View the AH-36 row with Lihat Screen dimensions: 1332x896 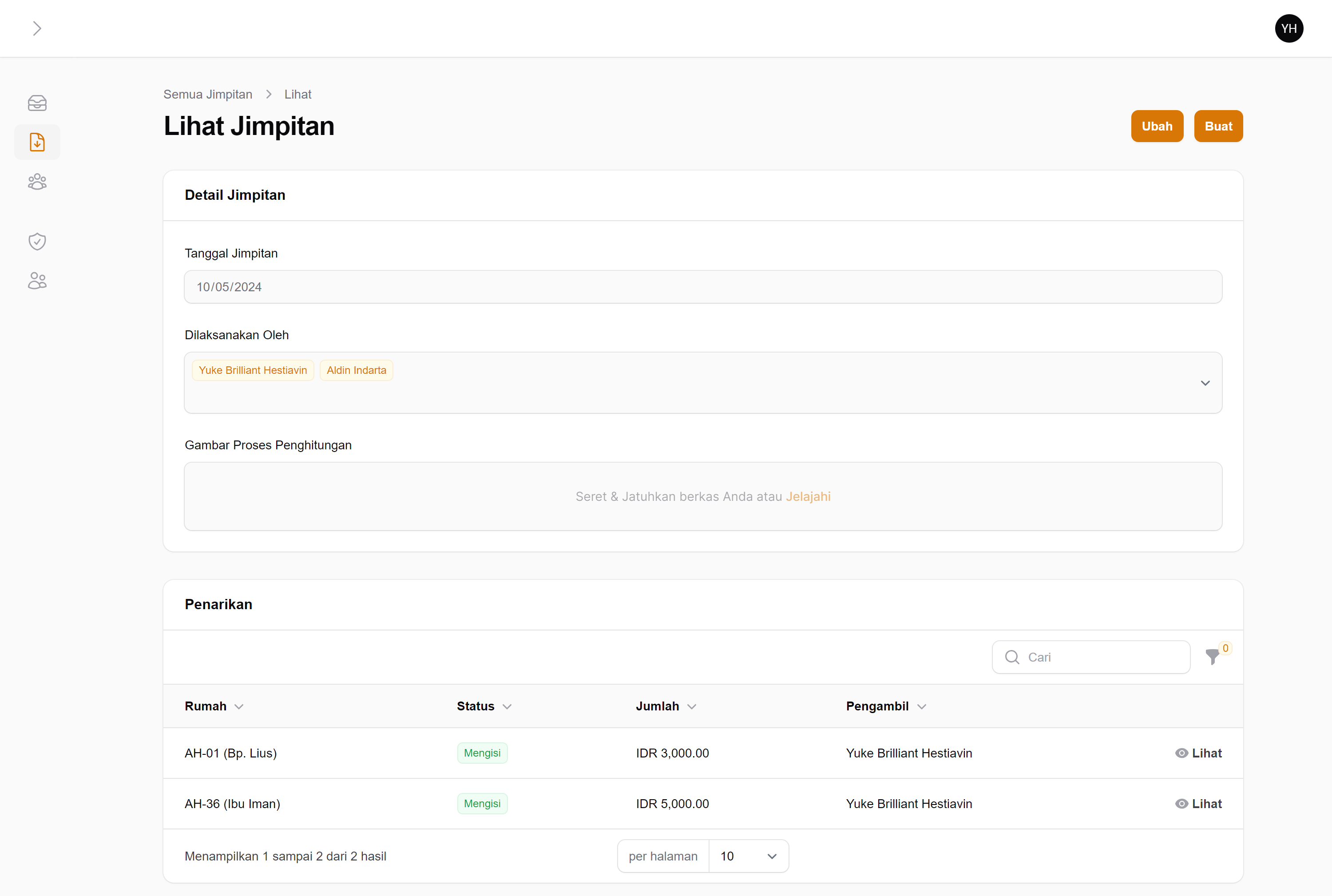(1198, 804)
